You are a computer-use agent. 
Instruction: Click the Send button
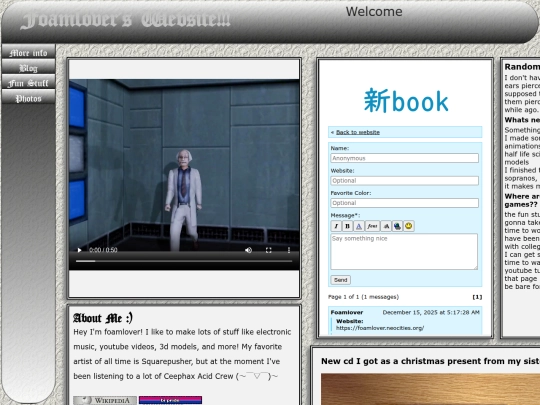(341, 280)
